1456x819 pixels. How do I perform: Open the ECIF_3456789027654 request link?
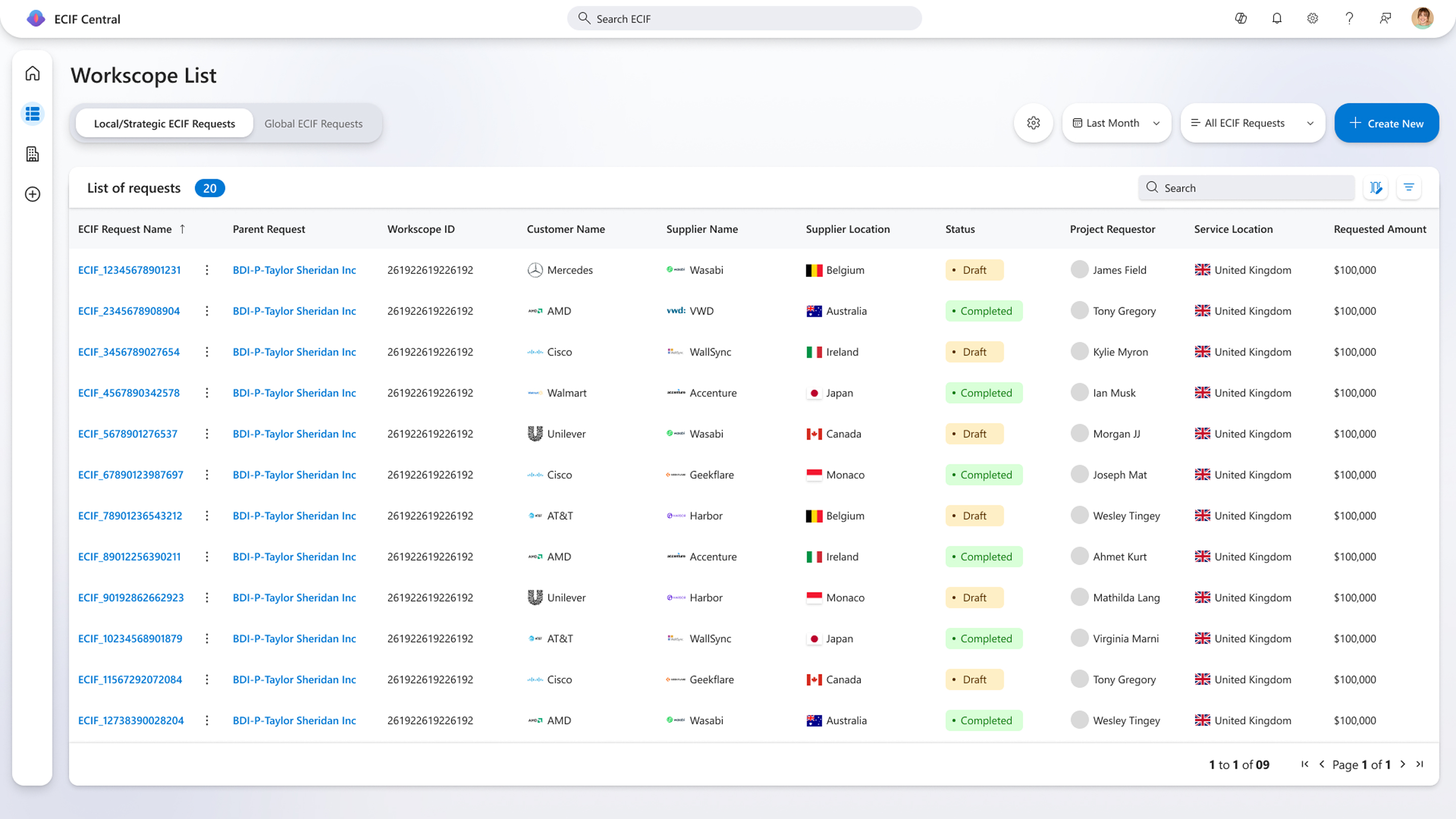[129, 352]
